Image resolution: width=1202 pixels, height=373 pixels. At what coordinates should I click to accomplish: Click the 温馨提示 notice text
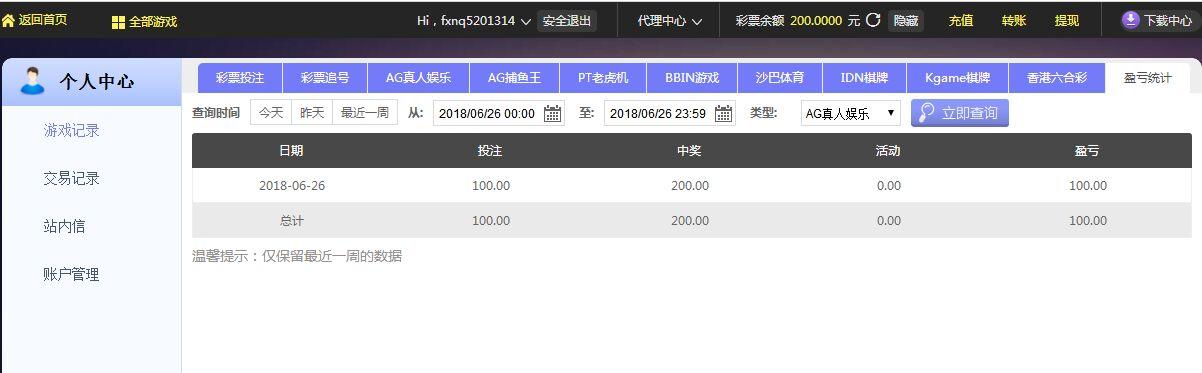tap(297, 256)
